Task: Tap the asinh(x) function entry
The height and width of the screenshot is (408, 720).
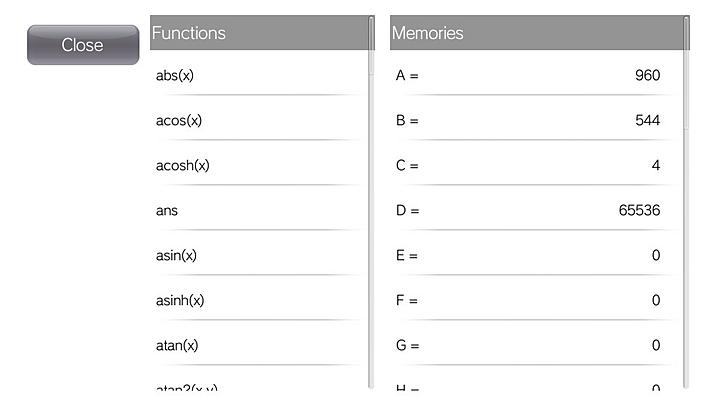Action: click(x=258, y=300)
